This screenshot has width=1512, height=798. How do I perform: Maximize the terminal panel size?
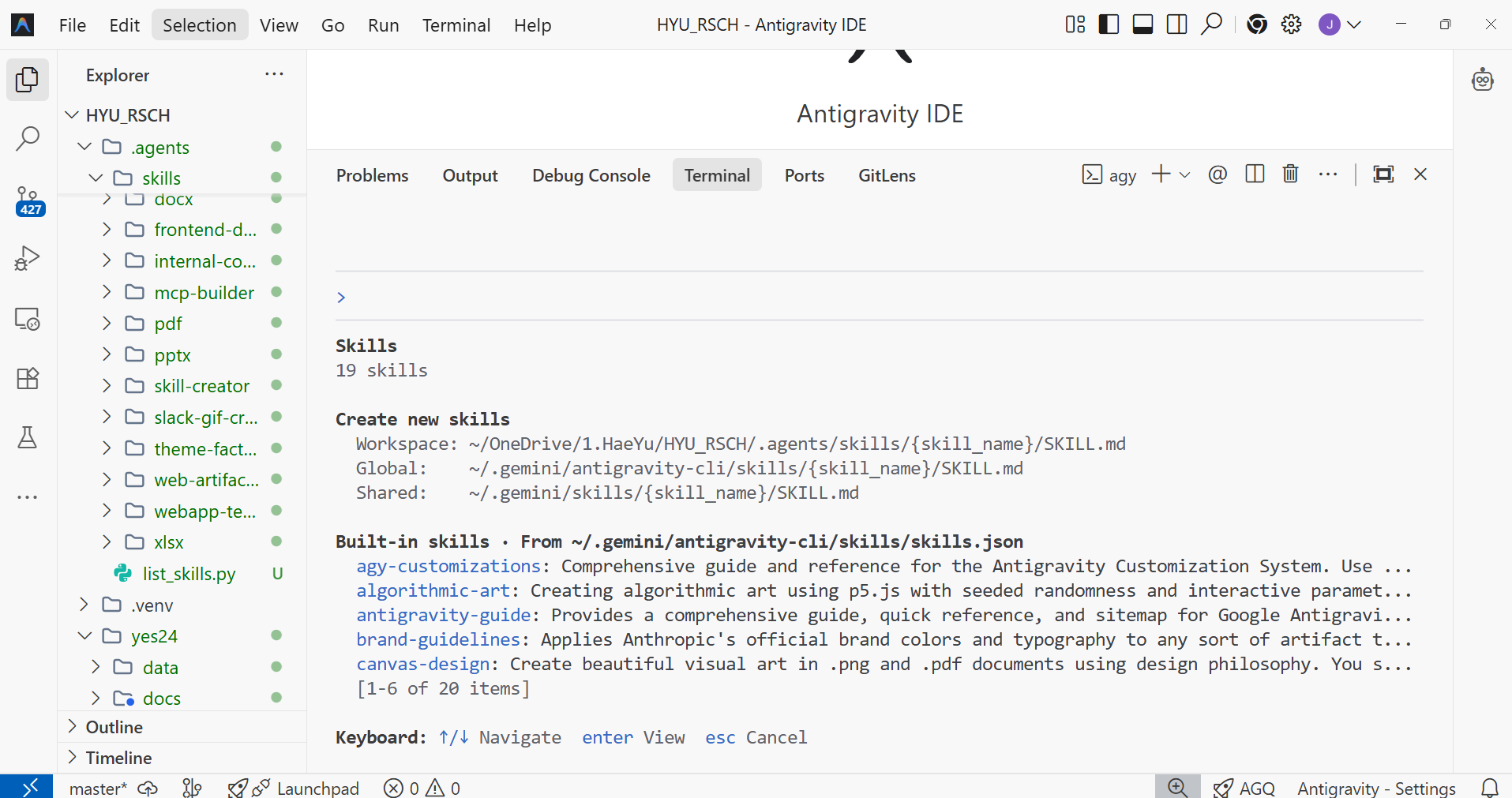pyautogui.click(x=1383, y=174)
